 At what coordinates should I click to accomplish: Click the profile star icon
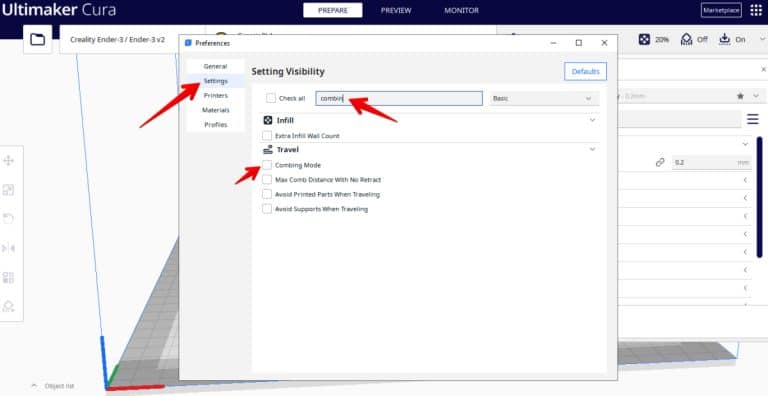click(740, 96)
